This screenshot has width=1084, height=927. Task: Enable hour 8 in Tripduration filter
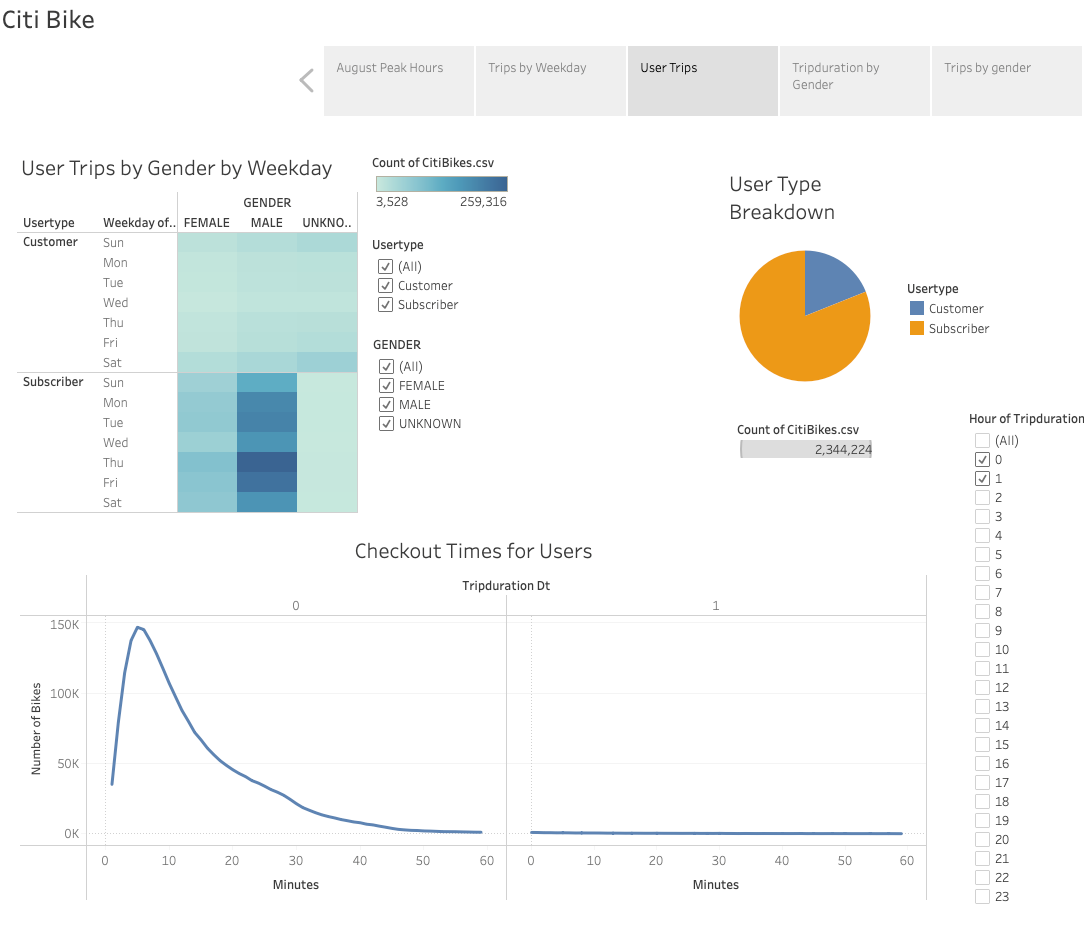pos(982,611)
